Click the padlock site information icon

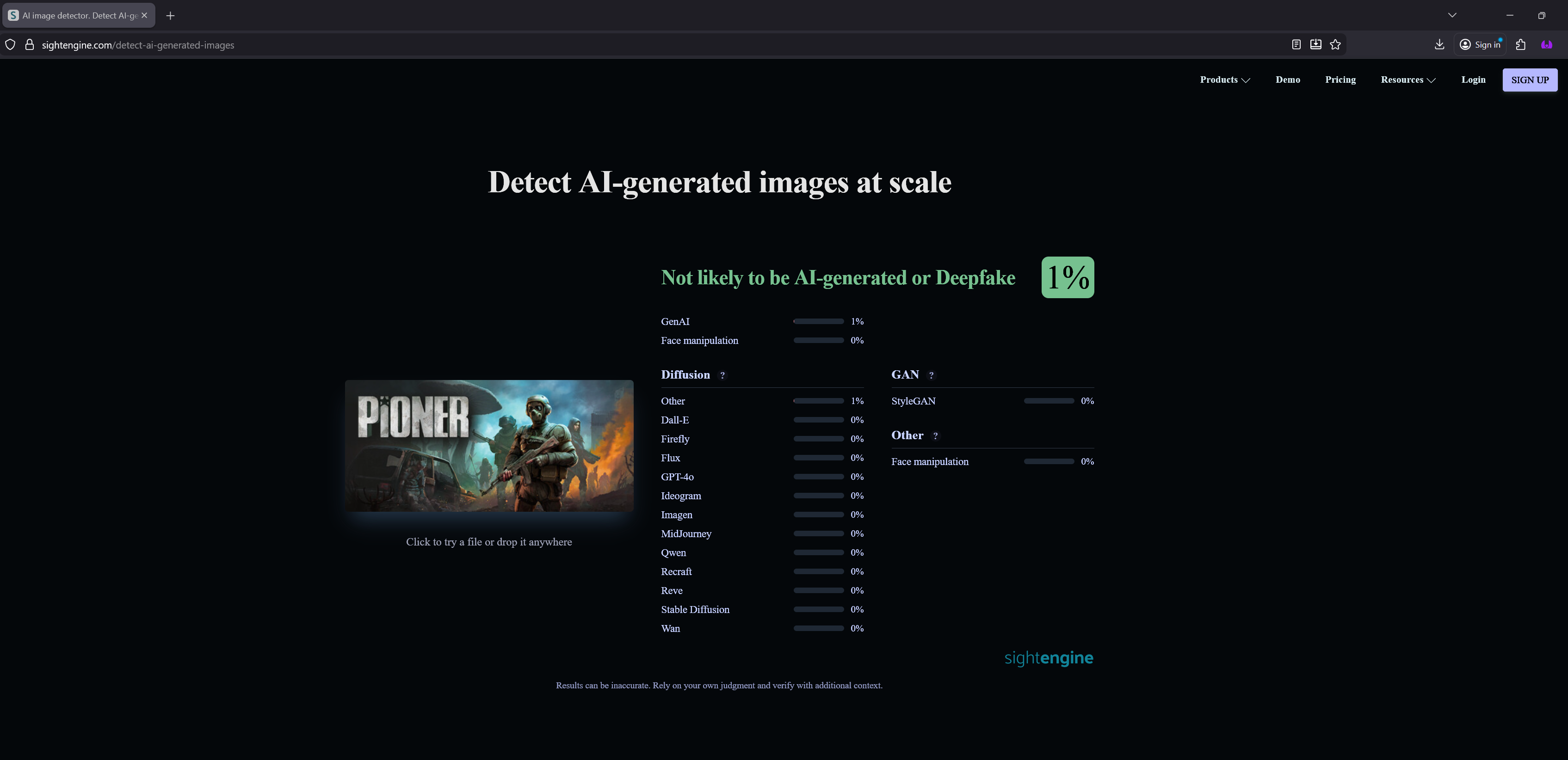coord(29,44)
